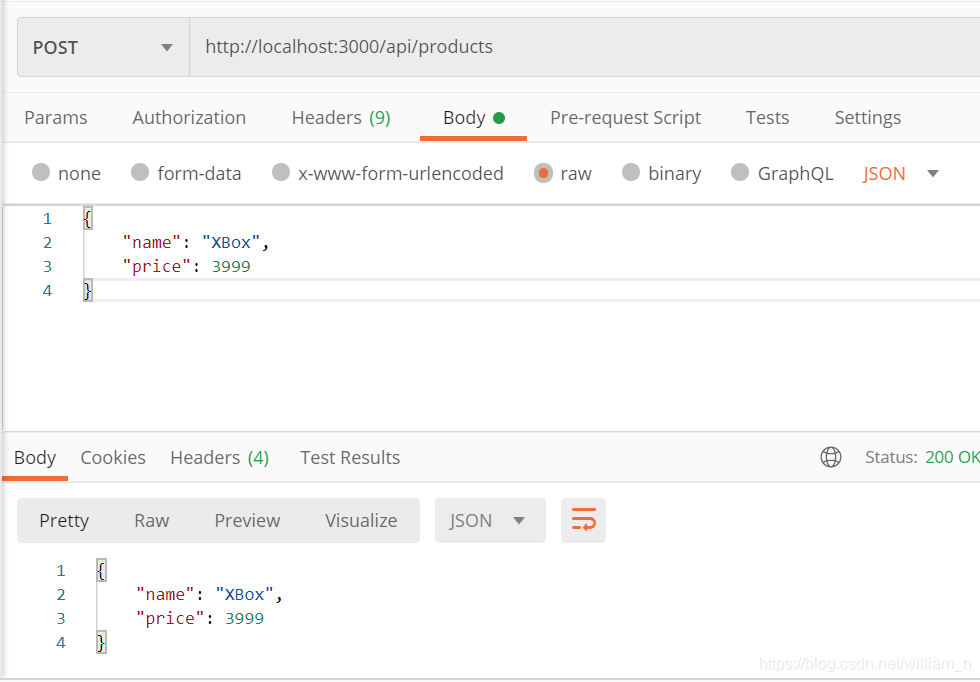The width and height of the screenshot is (980, 682).
Task: Switch response view to Raw
Action: click(151, 521)
